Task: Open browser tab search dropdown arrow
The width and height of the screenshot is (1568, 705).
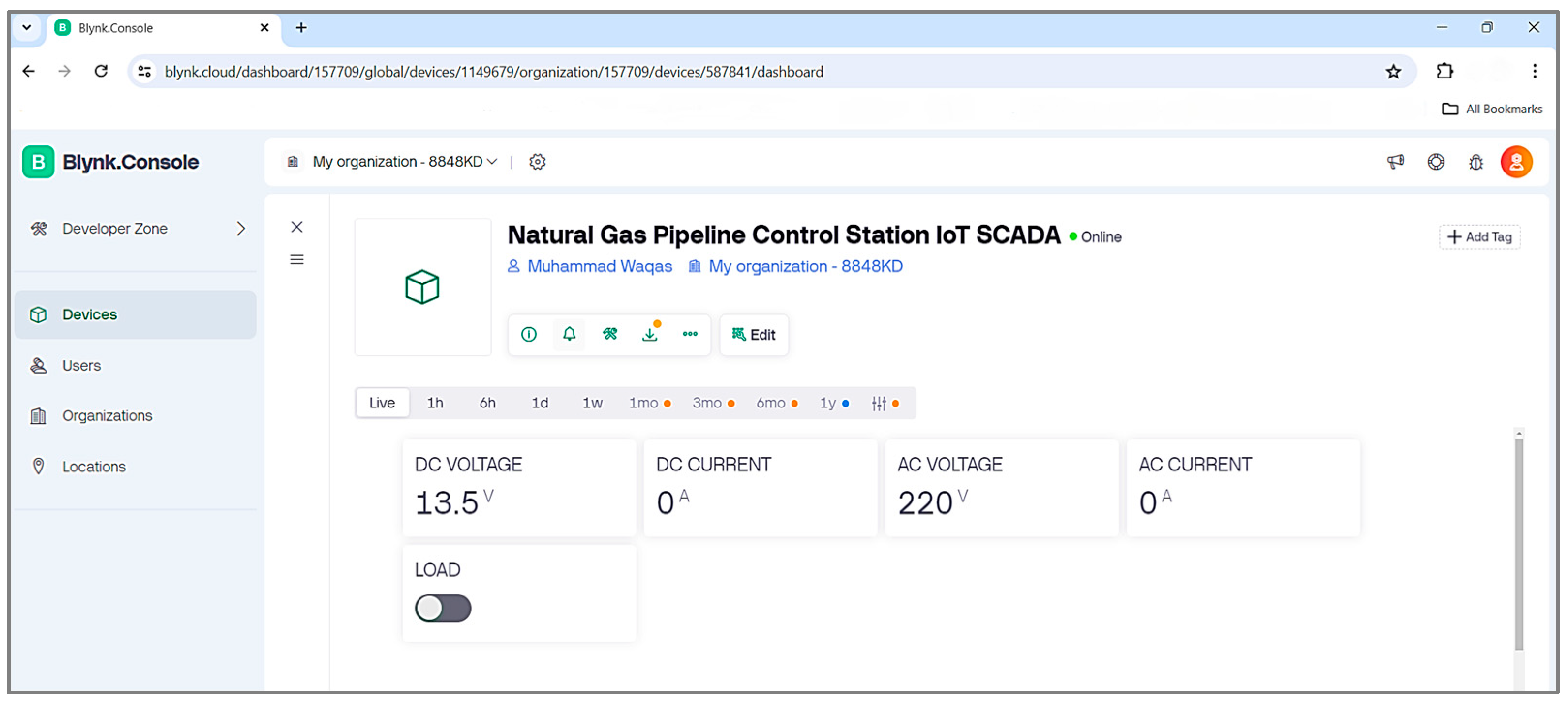Action: pos(27,28)
